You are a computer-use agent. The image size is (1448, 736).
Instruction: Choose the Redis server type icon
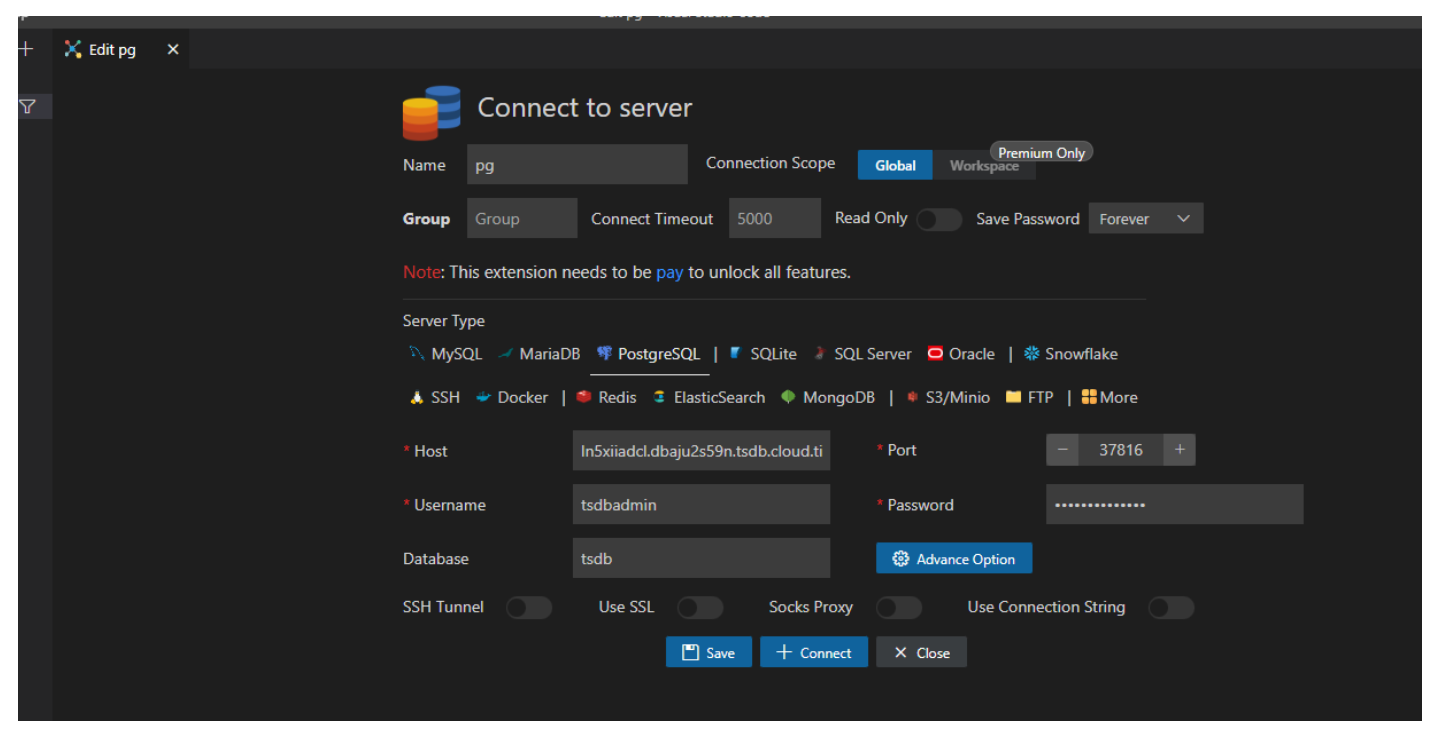[x=584, y=398]
